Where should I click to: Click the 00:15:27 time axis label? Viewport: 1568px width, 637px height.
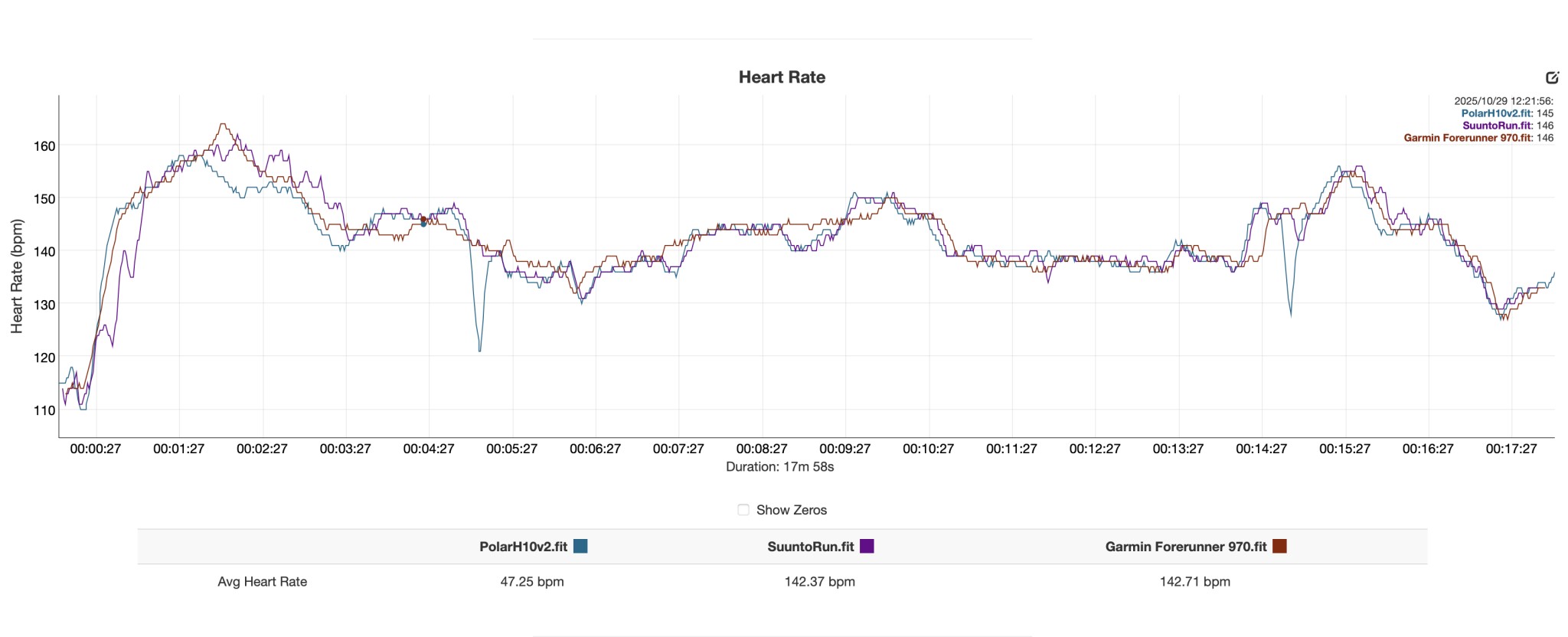(1344, 449)
